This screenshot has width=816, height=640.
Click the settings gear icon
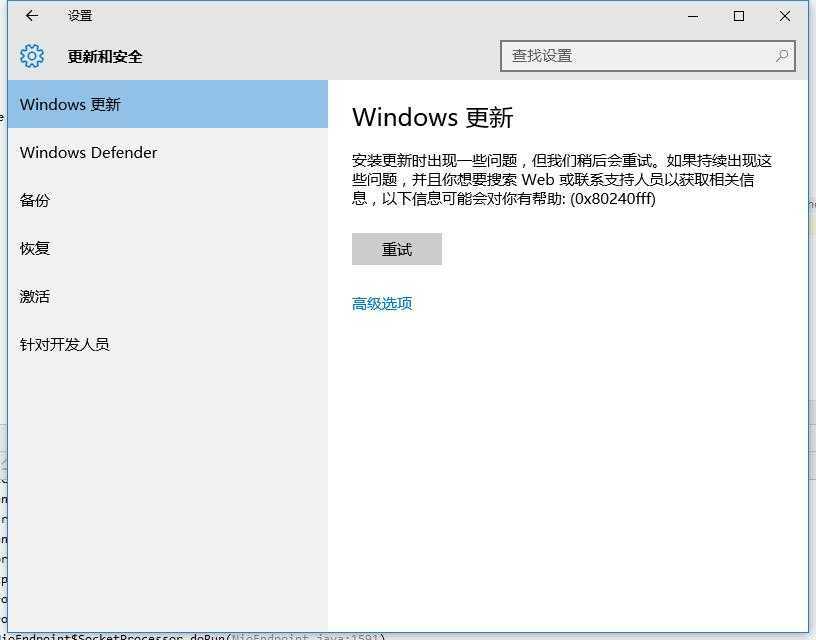point(32,56)
